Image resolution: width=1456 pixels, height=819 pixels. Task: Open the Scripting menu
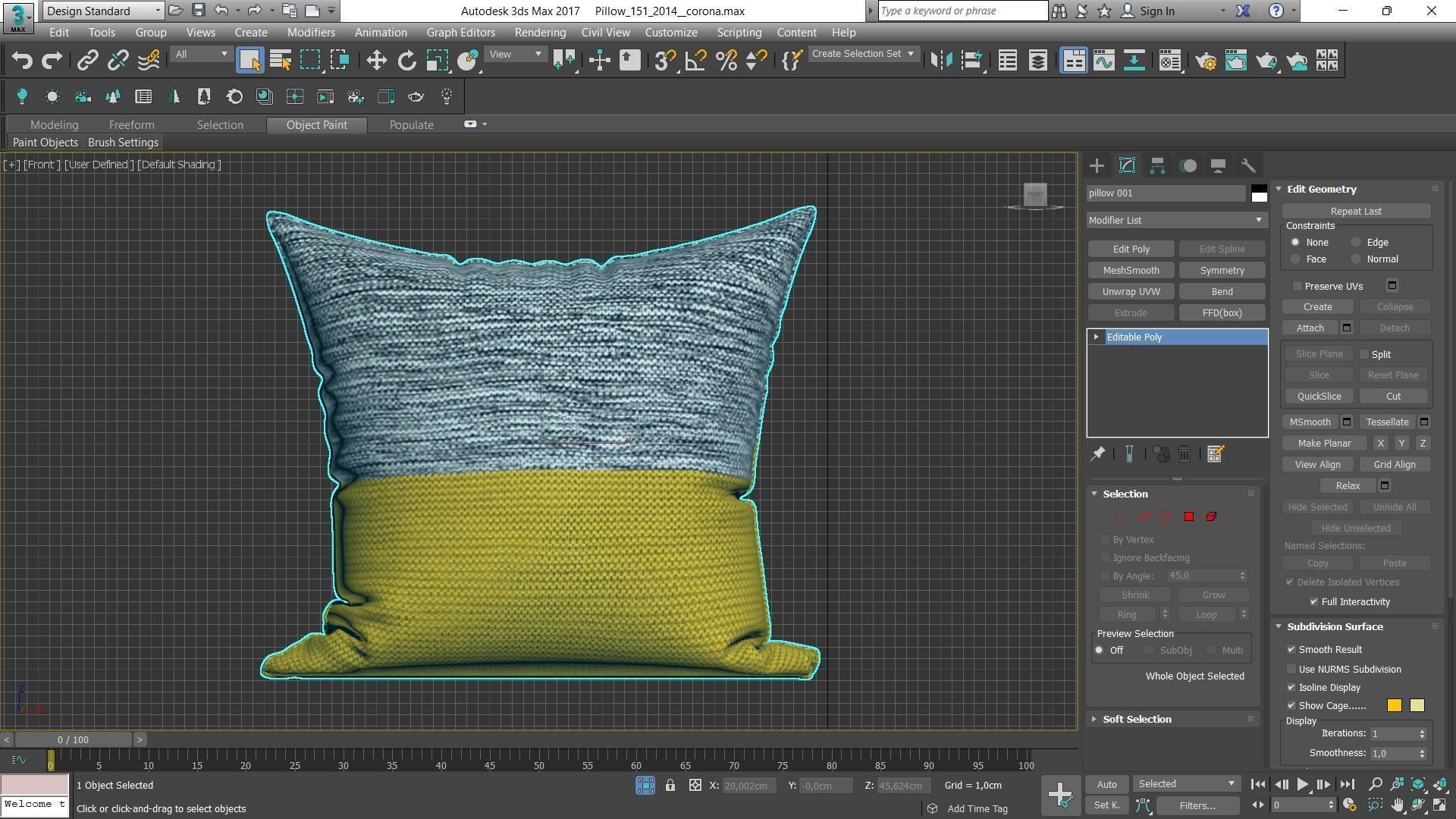[x=739, y=33]
